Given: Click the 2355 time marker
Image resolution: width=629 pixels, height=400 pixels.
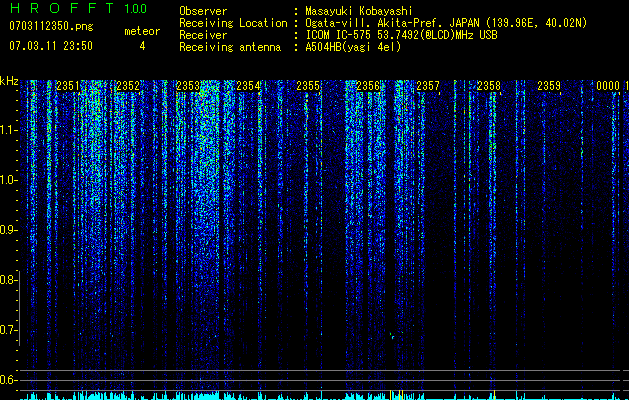Looking at the screenshot, I should pos(308,86).
